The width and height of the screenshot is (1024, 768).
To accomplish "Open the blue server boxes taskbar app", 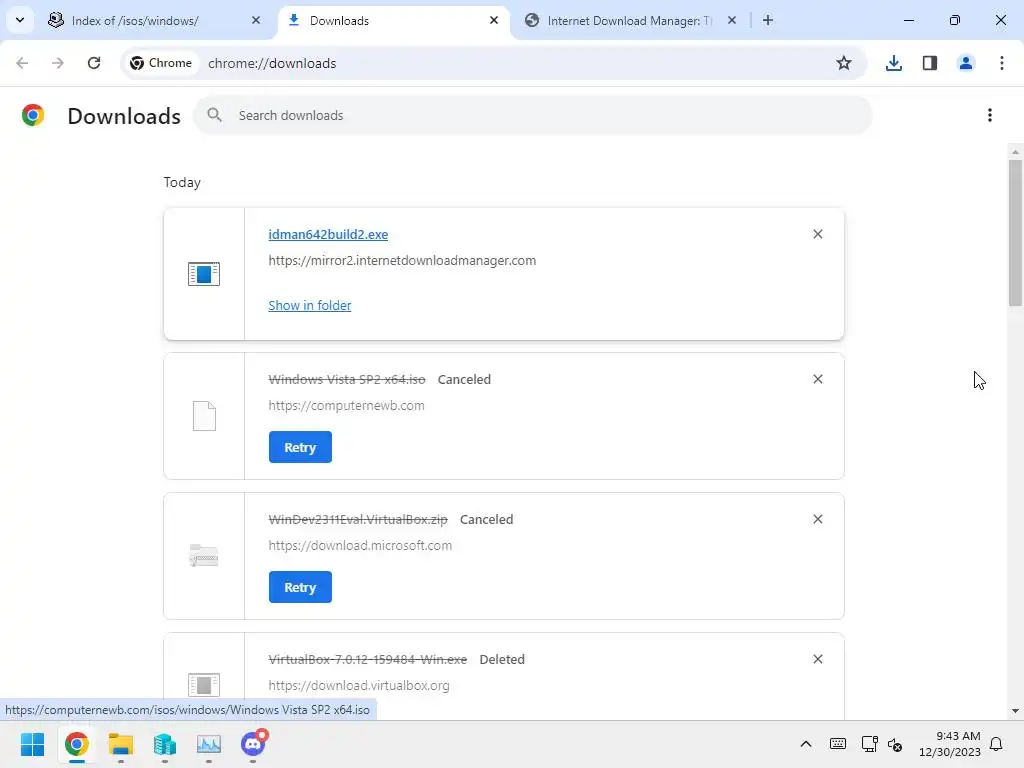I will (x=165, y=744).
